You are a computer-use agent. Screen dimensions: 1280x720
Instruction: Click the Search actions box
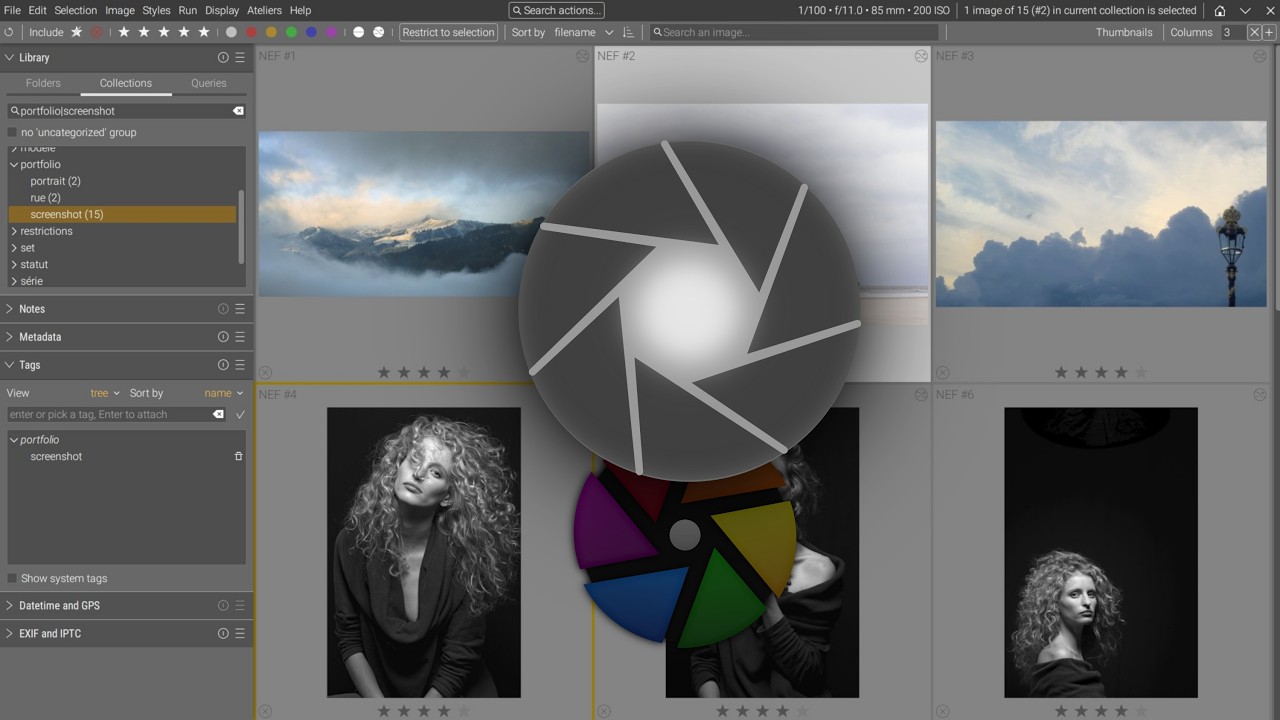tap(557, 10)
